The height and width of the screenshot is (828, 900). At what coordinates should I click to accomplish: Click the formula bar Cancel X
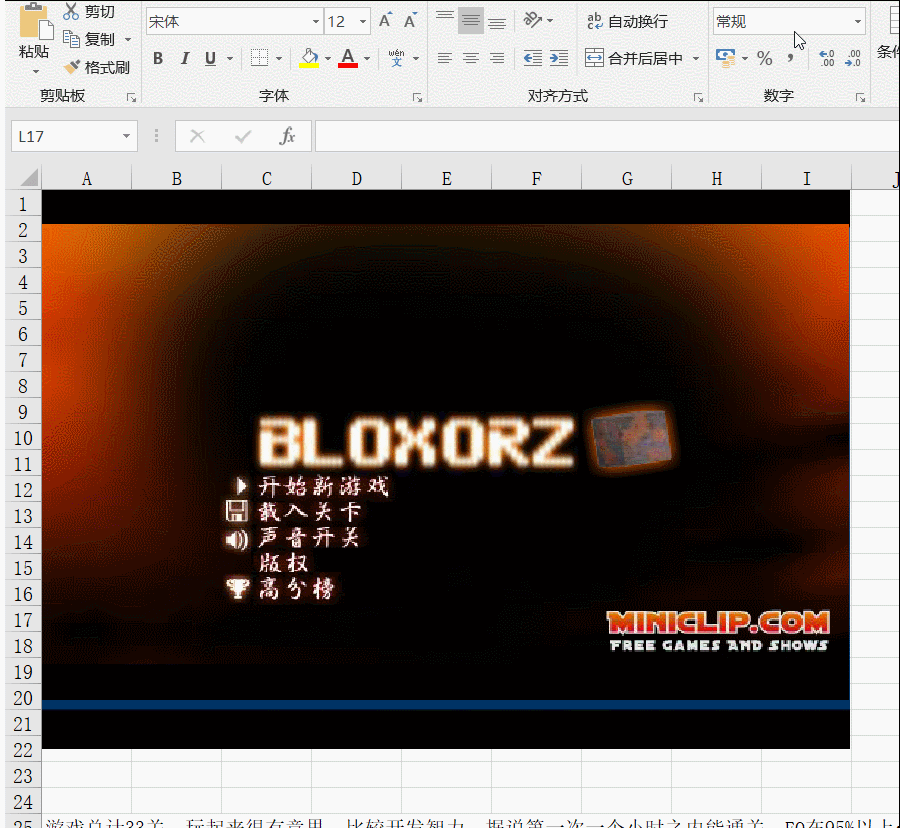tap(197, 136)
